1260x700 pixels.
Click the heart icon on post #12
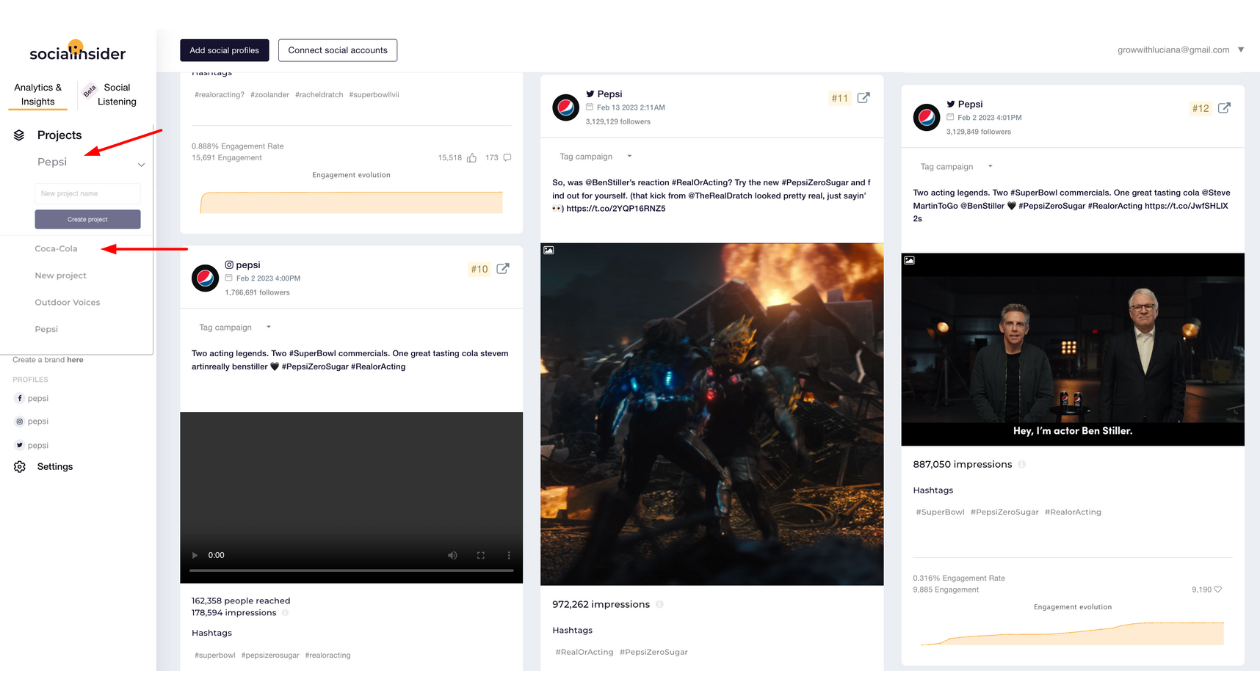point(1218,590)
